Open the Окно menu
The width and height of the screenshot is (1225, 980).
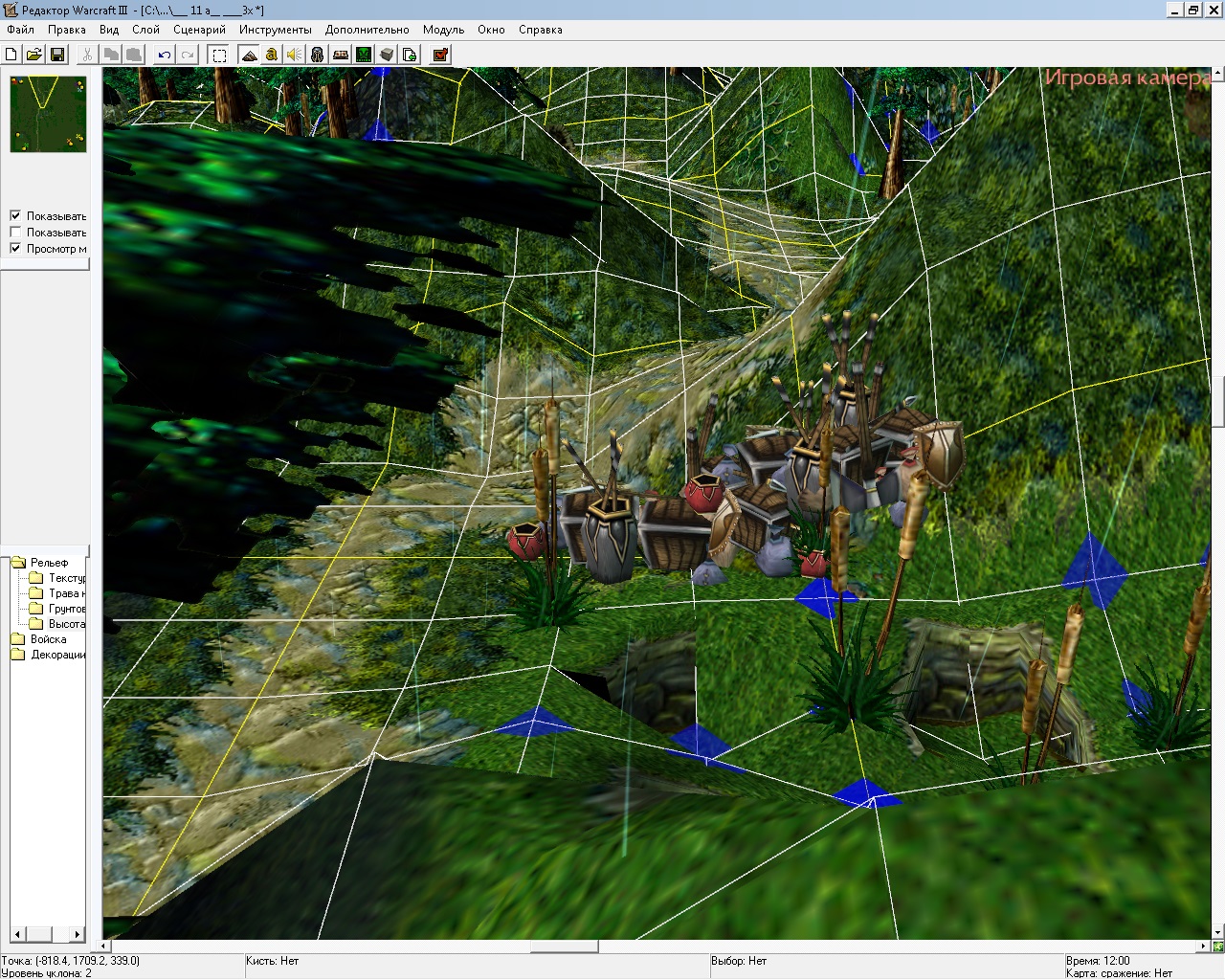point(492,30)
